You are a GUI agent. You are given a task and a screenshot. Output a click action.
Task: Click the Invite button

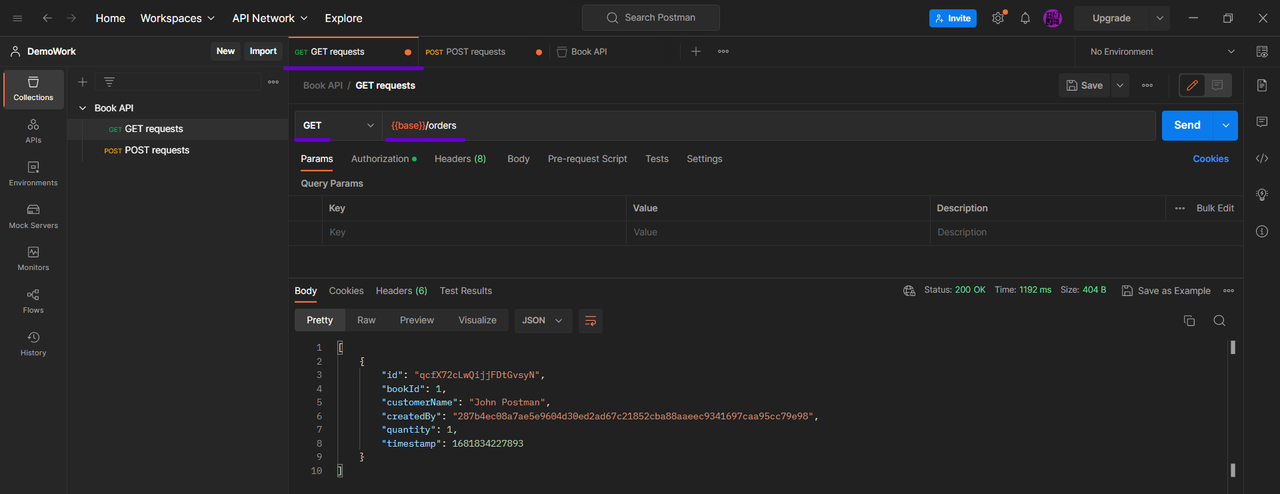952,18
